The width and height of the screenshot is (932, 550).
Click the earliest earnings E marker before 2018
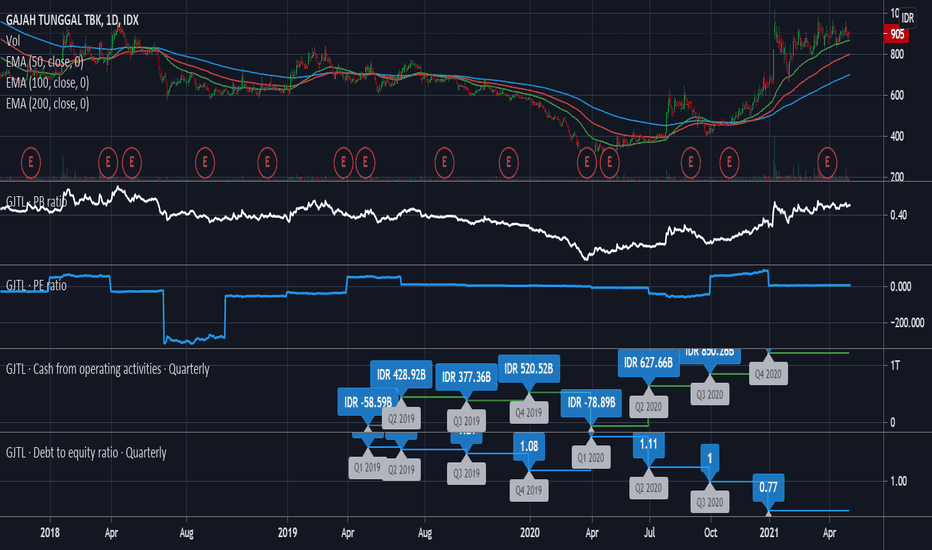[x=31, y=162]
